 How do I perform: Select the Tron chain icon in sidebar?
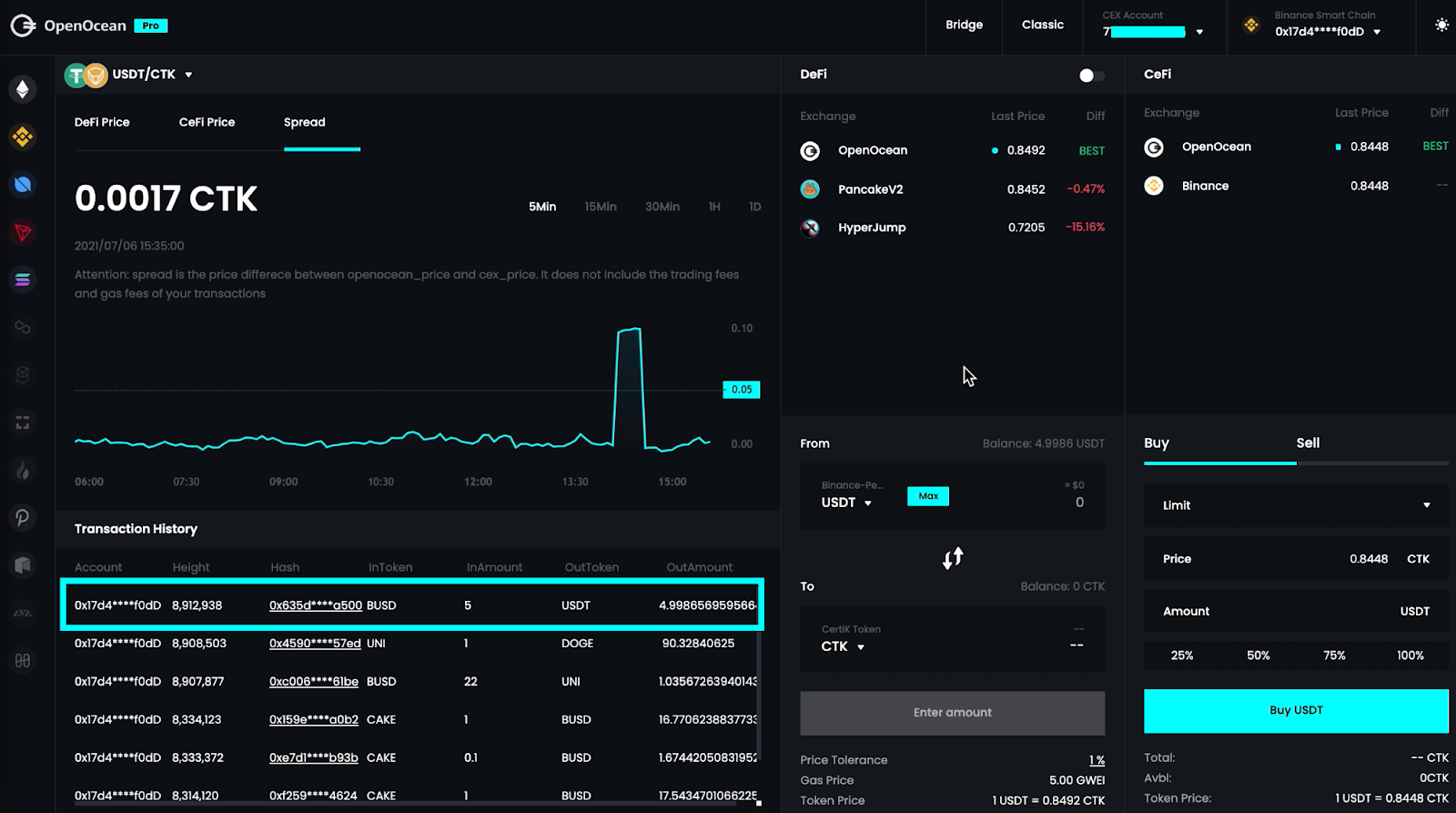[23, 232]
